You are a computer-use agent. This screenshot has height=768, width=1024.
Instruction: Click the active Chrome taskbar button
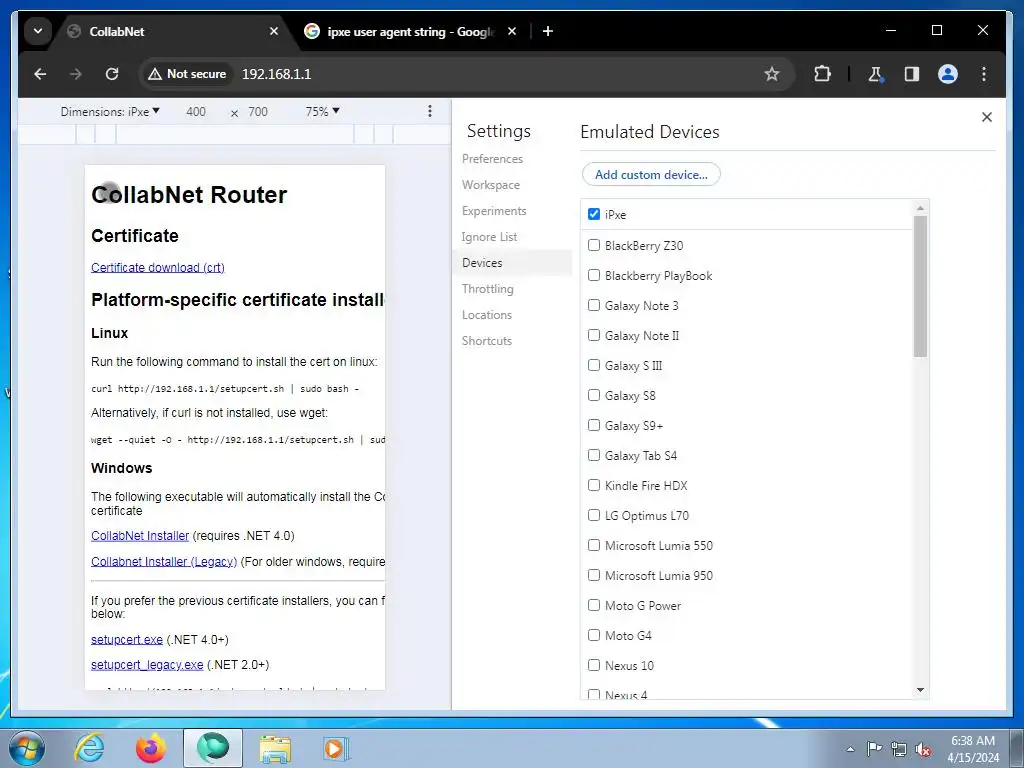tap(213, 748)
